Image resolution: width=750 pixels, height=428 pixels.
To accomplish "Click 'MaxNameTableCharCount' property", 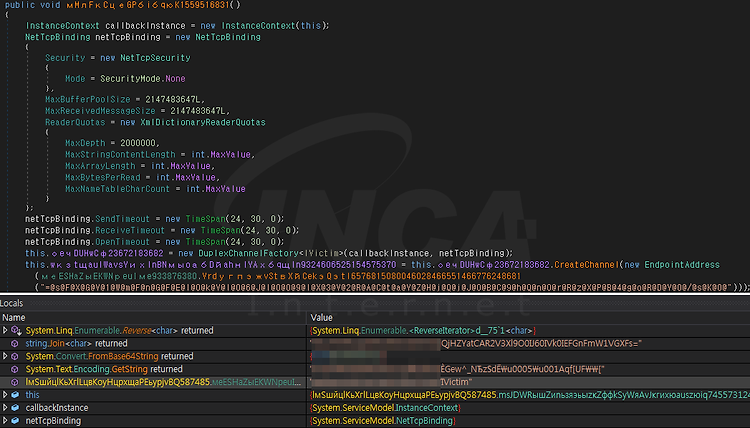I will pyautogui.click(x=118, y=189).
